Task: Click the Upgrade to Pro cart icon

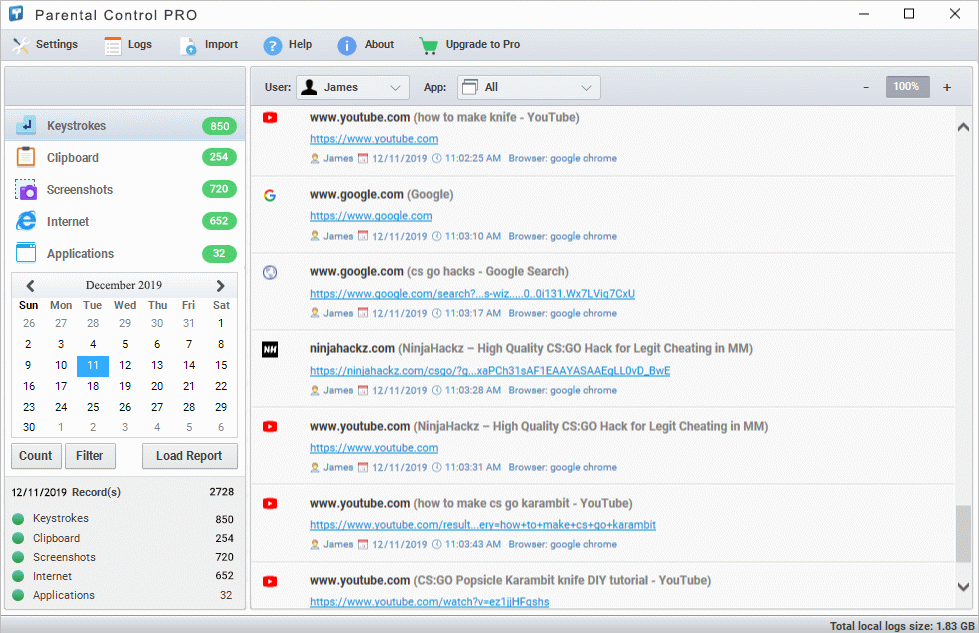Action: (428, 45)
